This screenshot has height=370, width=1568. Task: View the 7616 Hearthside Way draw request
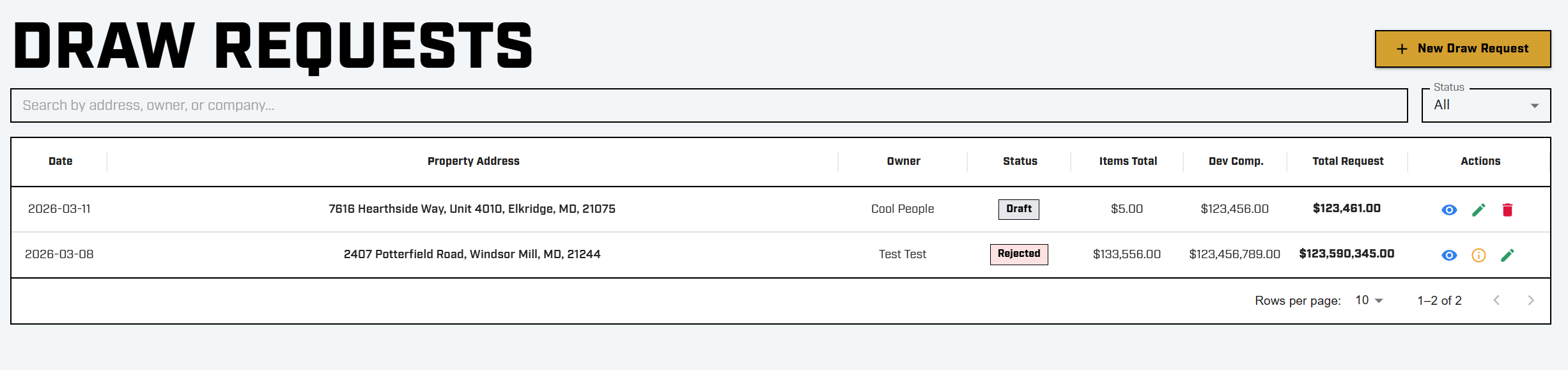pyautogui.click(x=1449, y=210)
